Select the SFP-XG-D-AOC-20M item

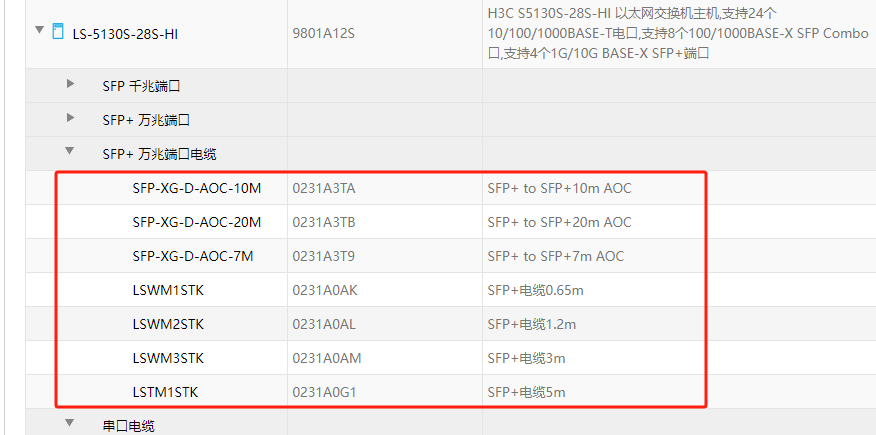point(196,222)
